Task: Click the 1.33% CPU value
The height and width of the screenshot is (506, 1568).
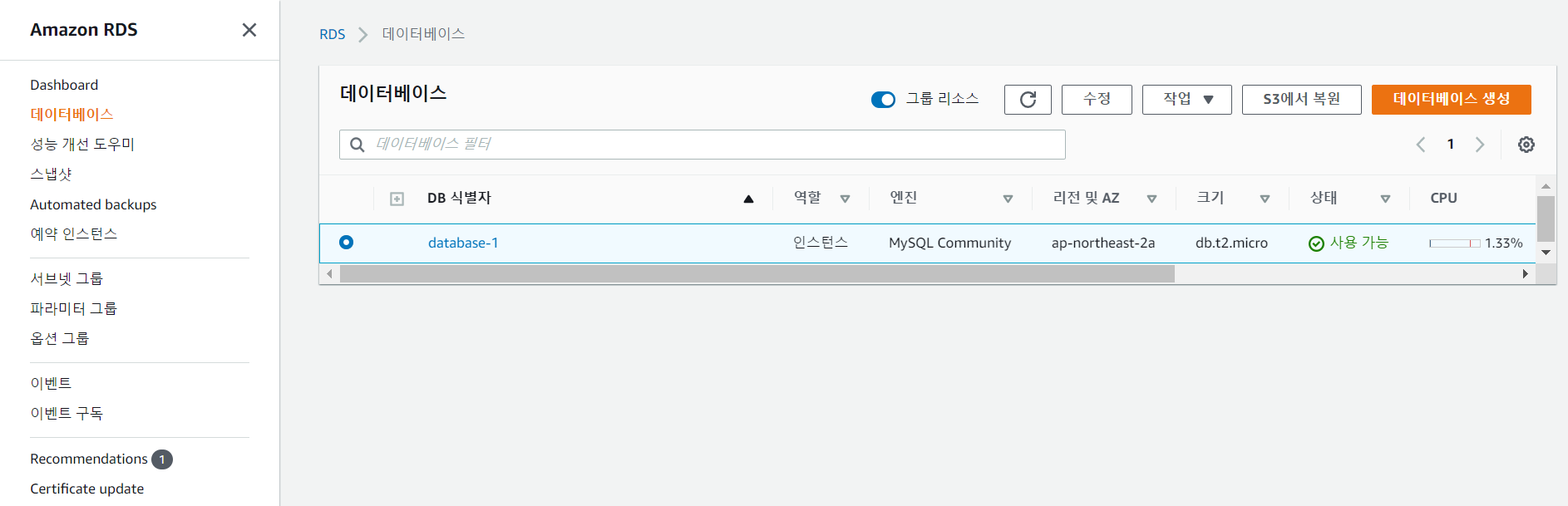Action: pos(1504,243)
